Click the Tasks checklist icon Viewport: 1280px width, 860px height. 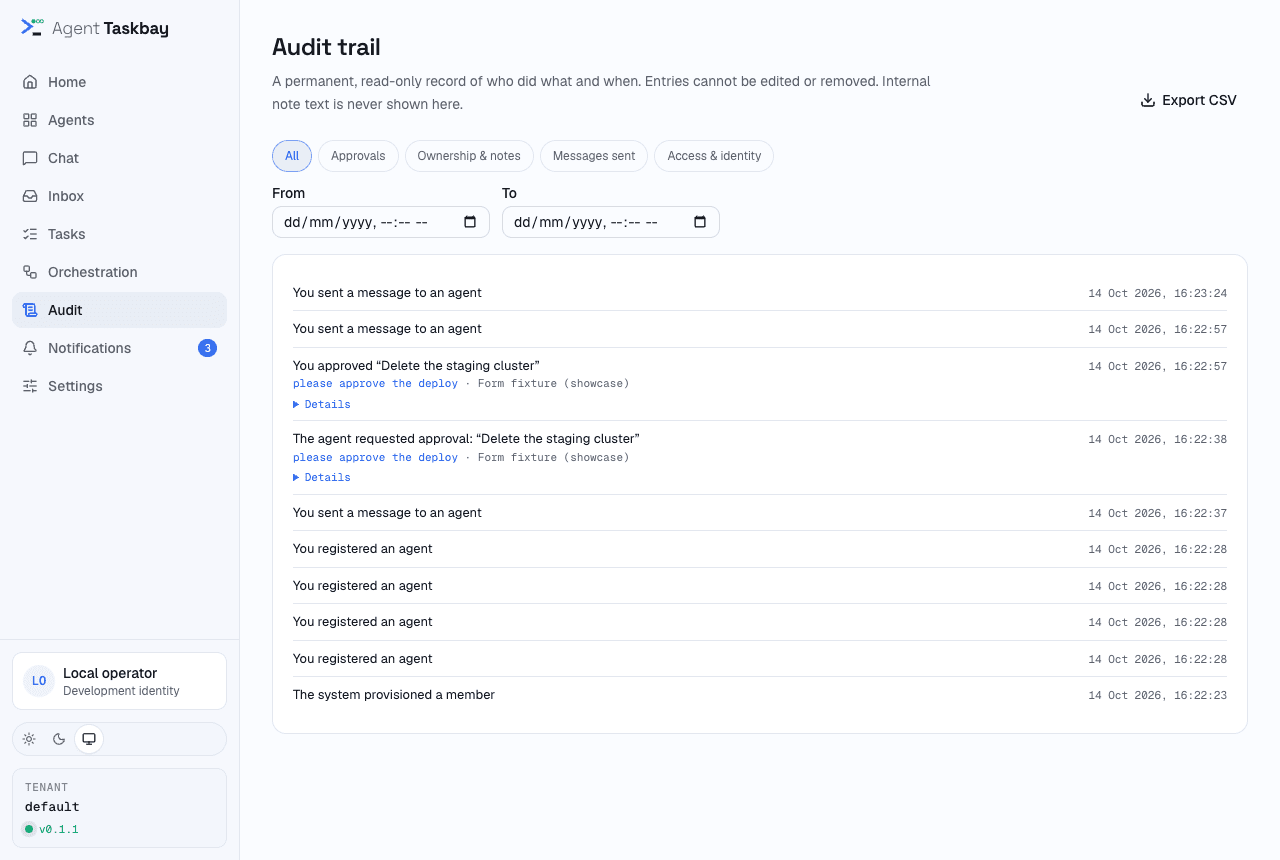click(30, 234)
